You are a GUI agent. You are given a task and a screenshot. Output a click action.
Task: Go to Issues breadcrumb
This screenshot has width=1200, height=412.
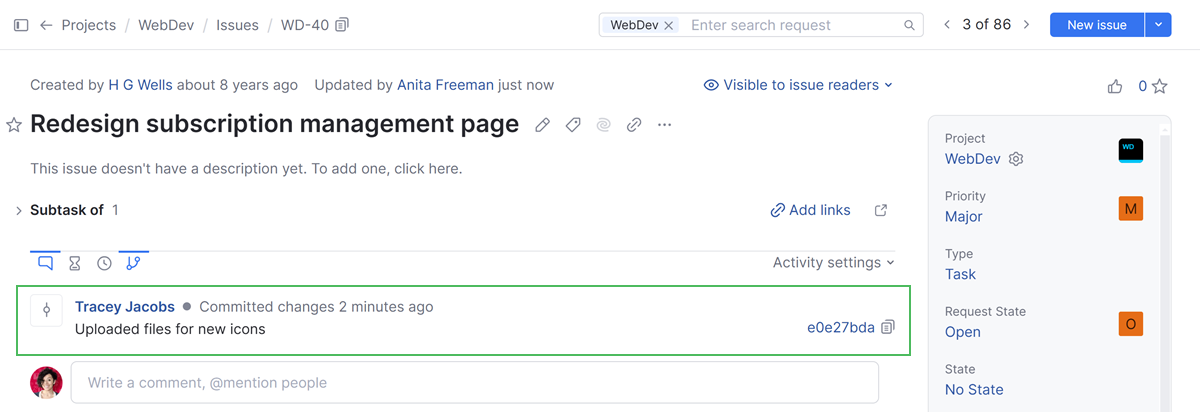tap(237, 25)
